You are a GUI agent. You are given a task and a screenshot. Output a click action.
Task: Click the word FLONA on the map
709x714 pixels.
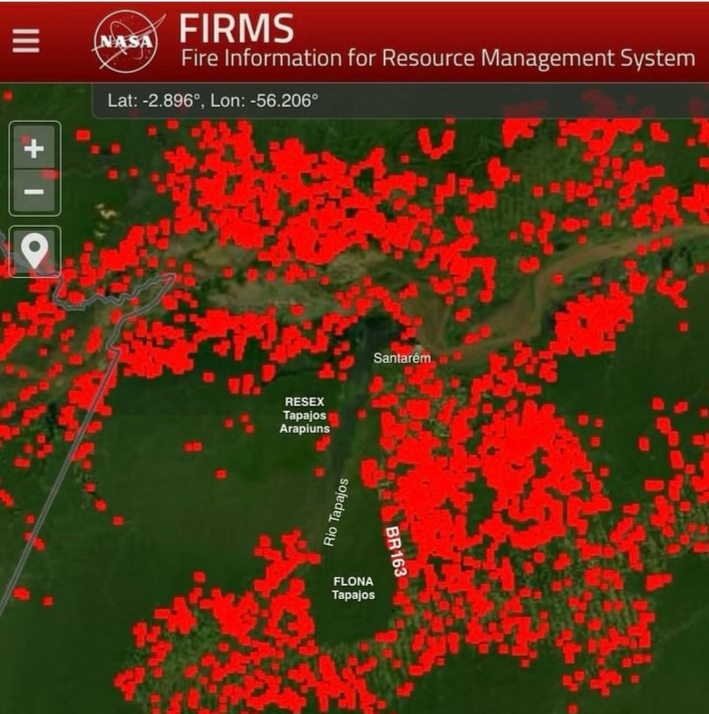pyautogui.click(x=353, y=580)
